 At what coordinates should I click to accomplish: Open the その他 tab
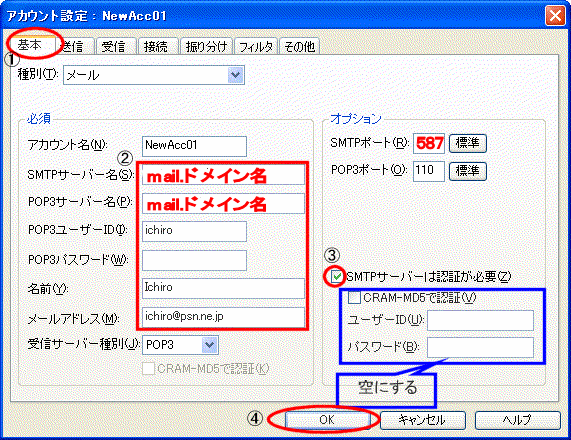299,47
